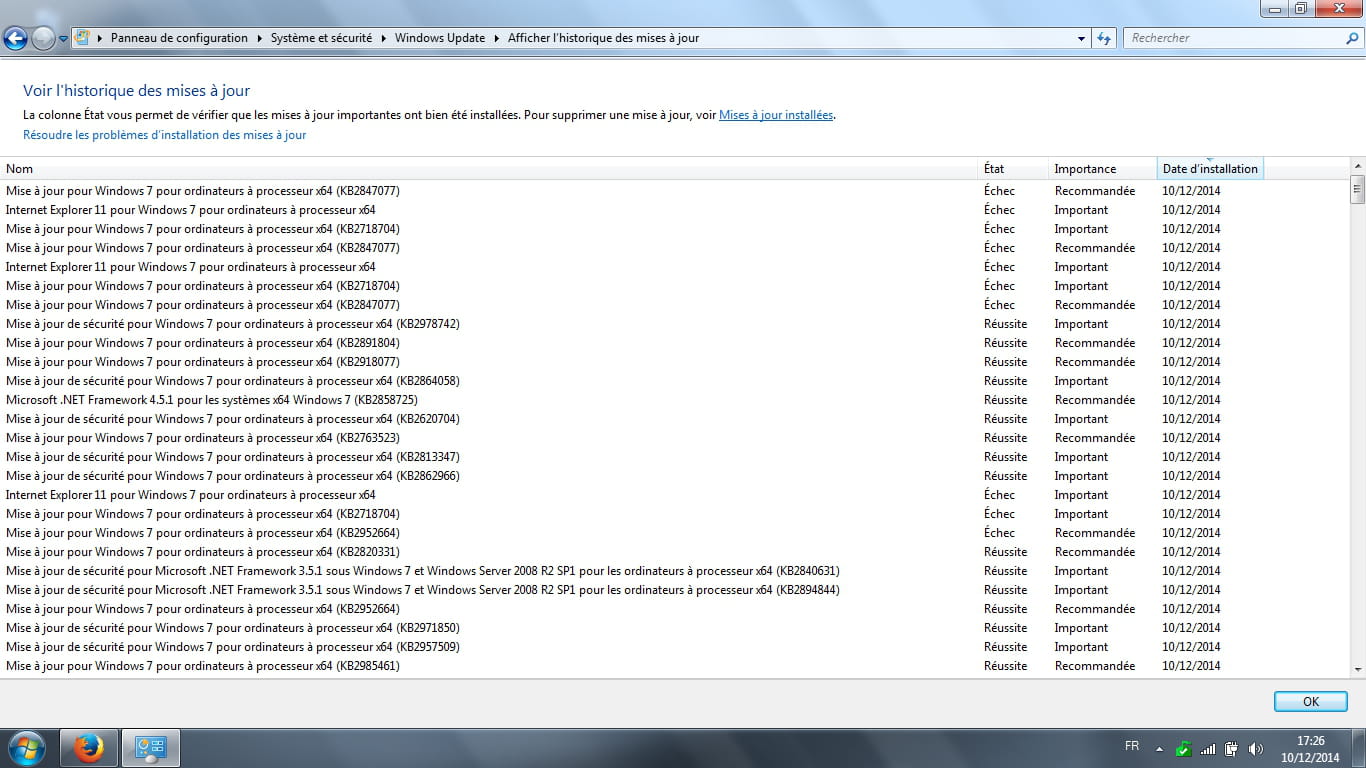Select the row for update KB2813347
Screen dimensions: 1366x768
pyautogui.click(x=674, y=457)
